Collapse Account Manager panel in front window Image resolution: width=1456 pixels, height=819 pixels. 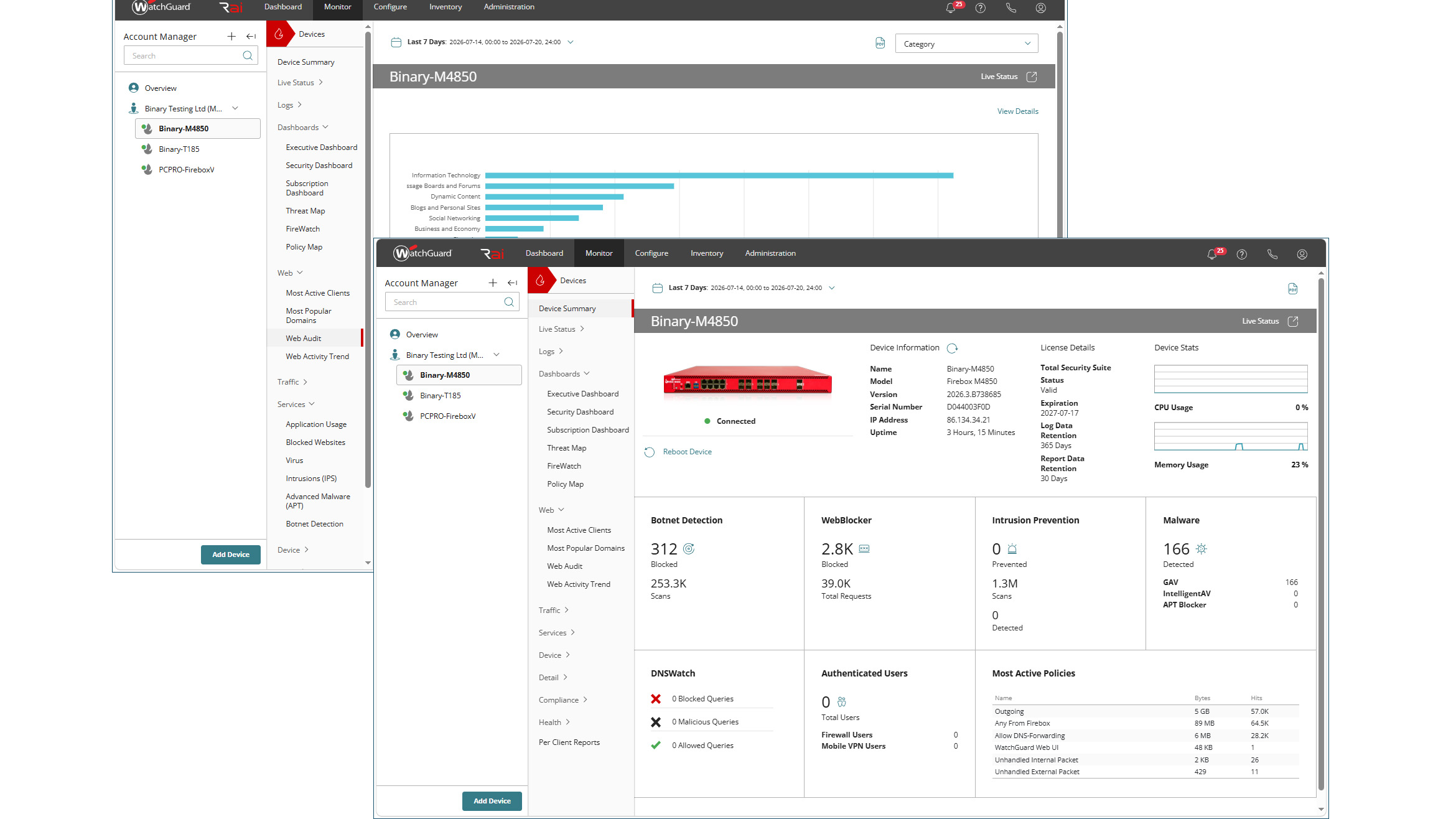512,283
